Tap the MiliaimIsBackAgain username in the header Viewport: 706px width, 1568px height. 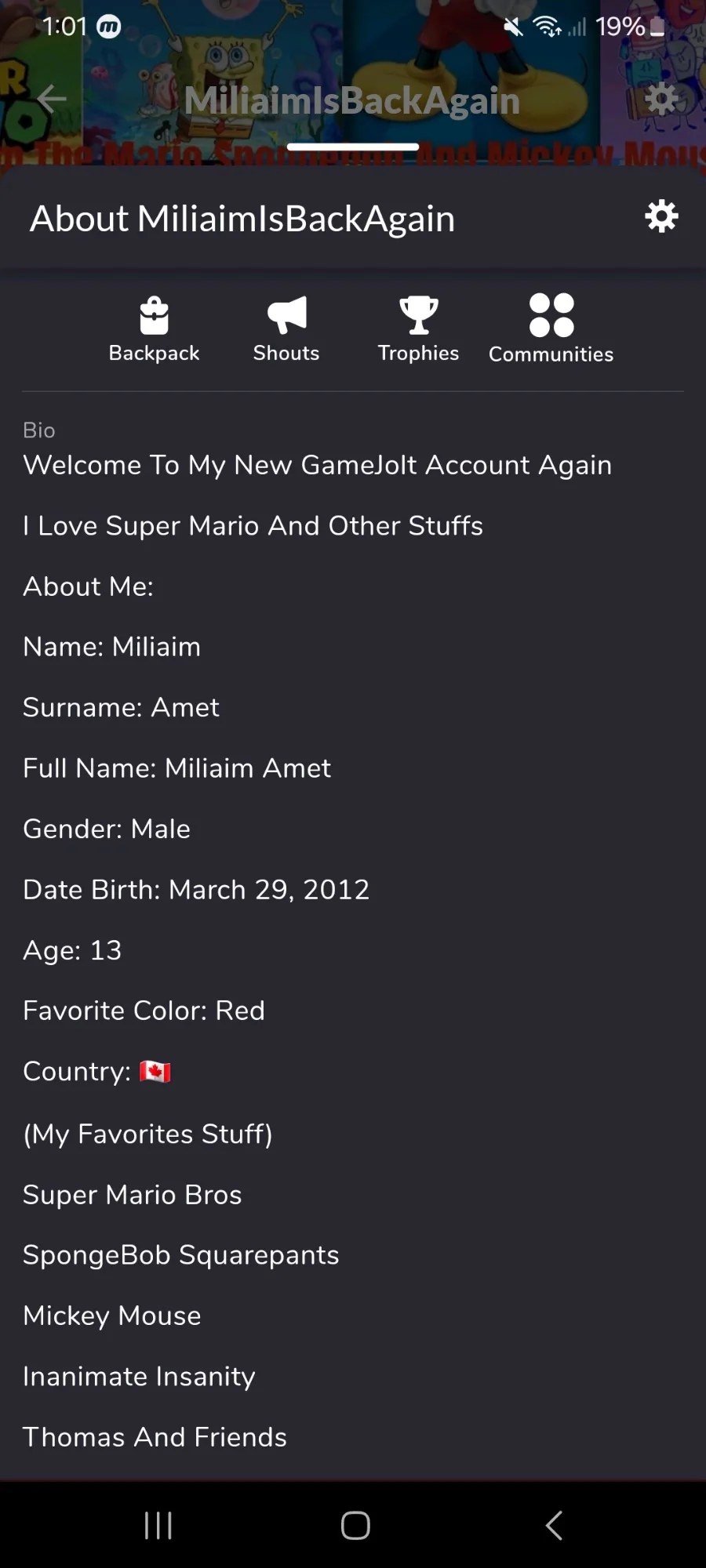pos(352,100)
